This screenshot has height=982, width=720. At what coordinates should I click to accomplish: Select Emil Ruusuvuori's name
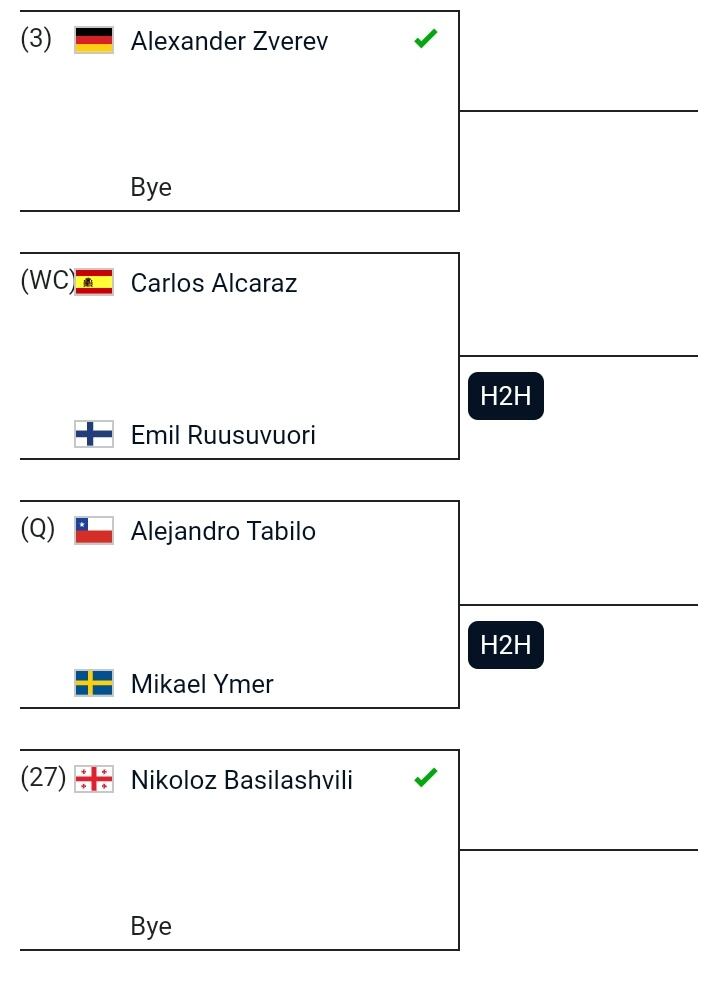click(x=223, y=435)
